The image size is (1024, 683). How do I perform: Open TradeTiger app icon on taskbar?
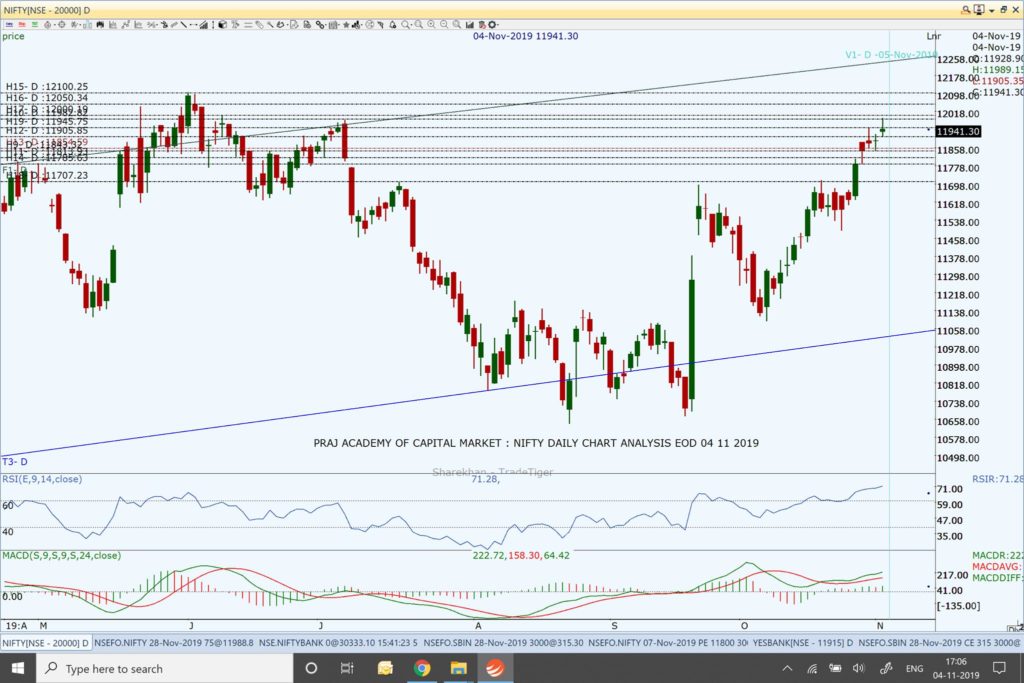(x=495, y=668)
